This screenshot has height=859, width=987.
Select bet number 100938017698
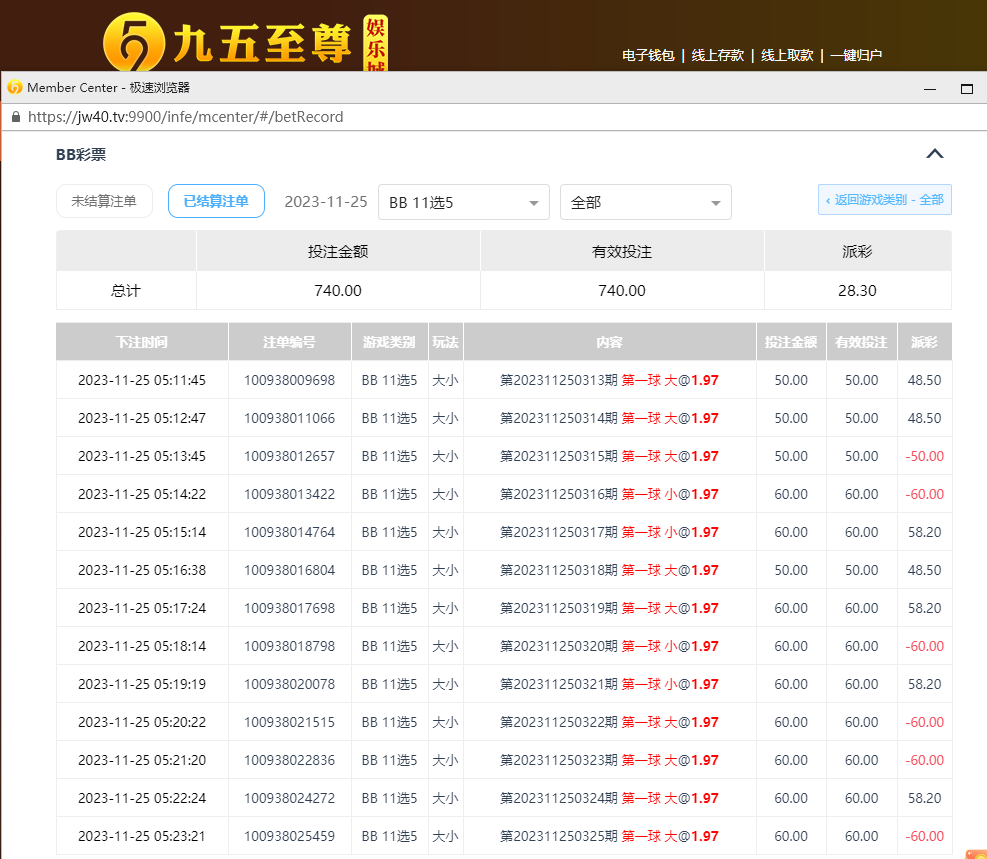pos(290,608)
